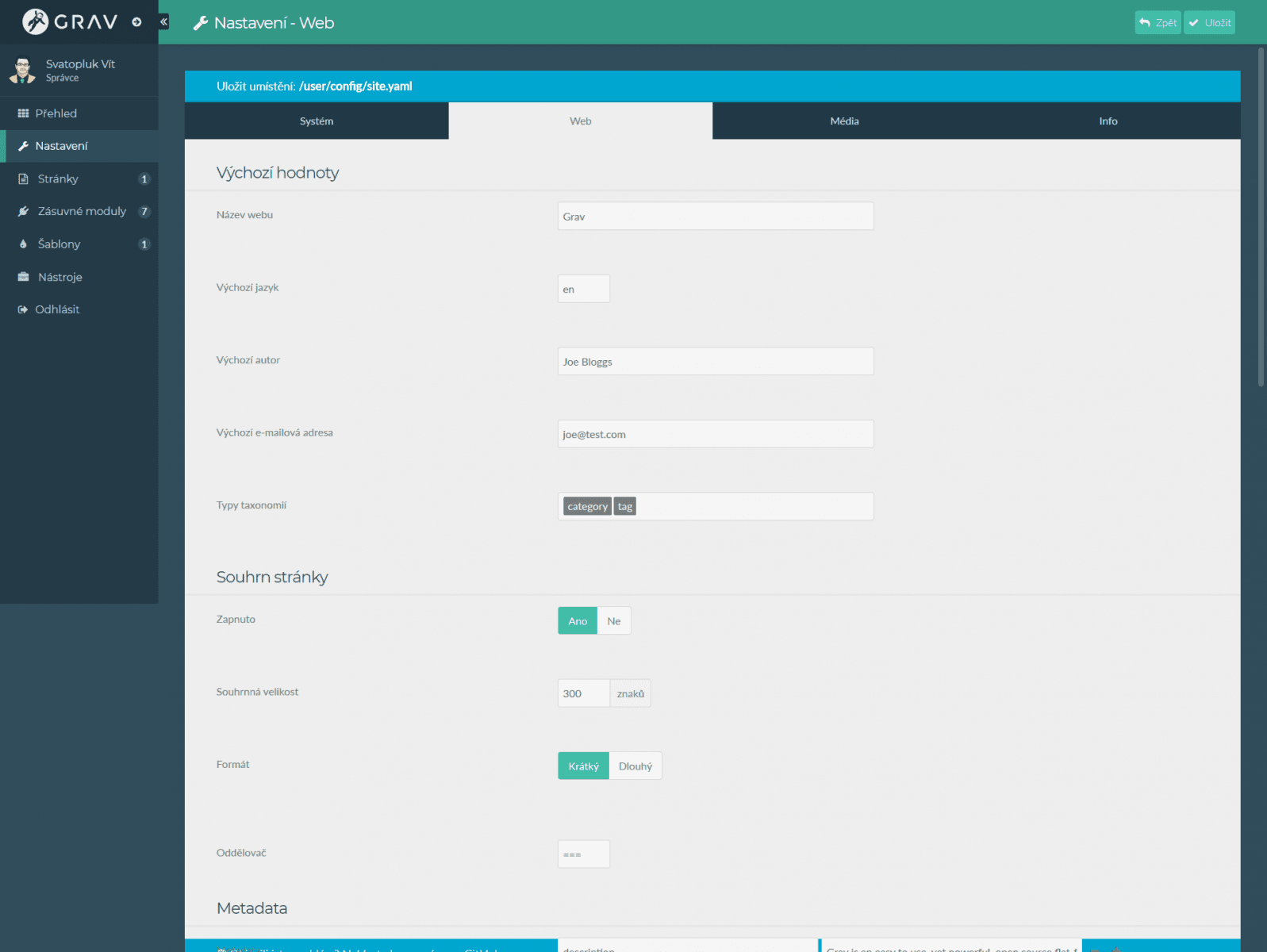Click Přehled dashboard grid icon
This screenshot has height=952, width=1267.
click(x=23, y=113)
